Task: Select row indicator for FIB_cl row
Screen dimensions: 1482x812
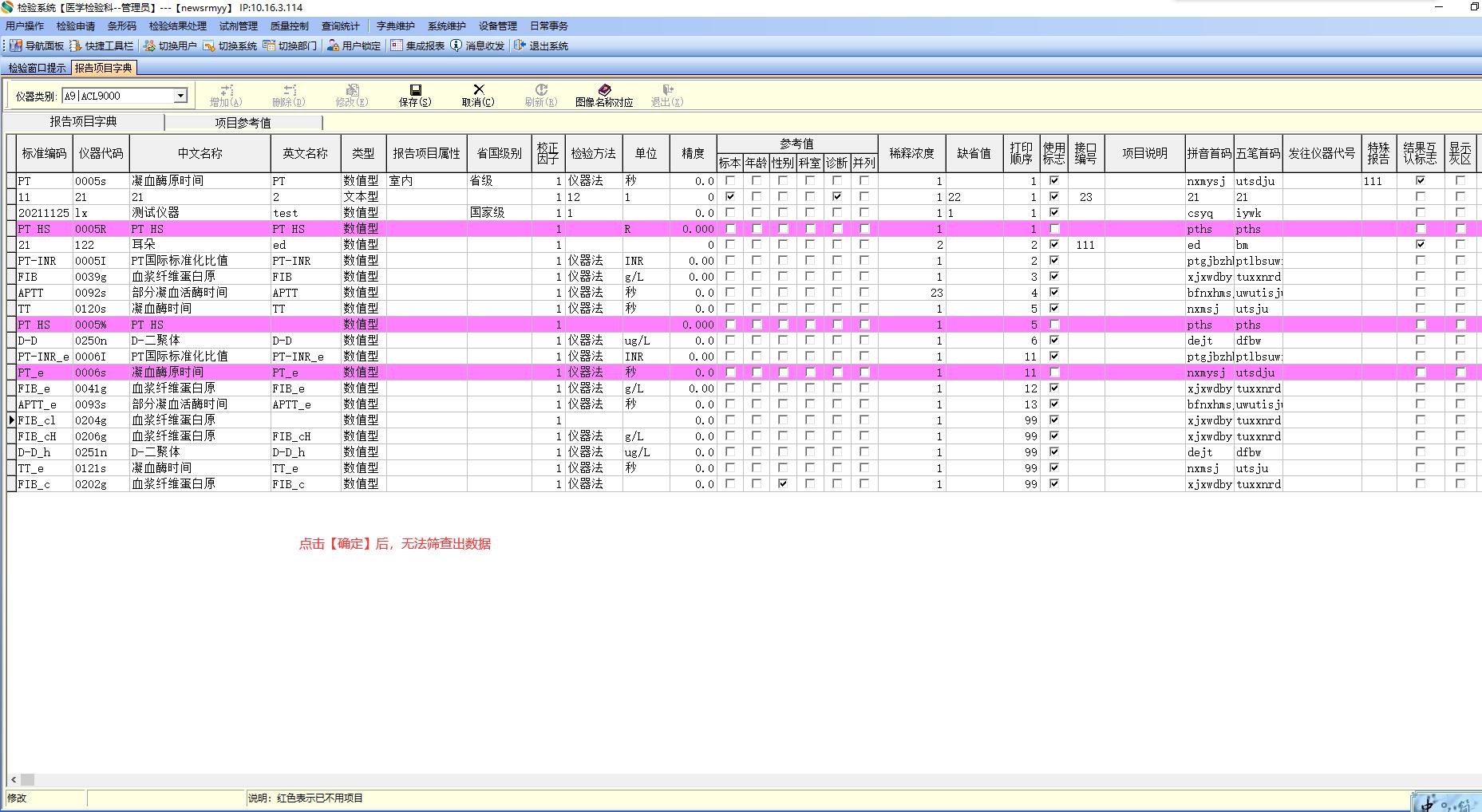Action: coord(12,420)
